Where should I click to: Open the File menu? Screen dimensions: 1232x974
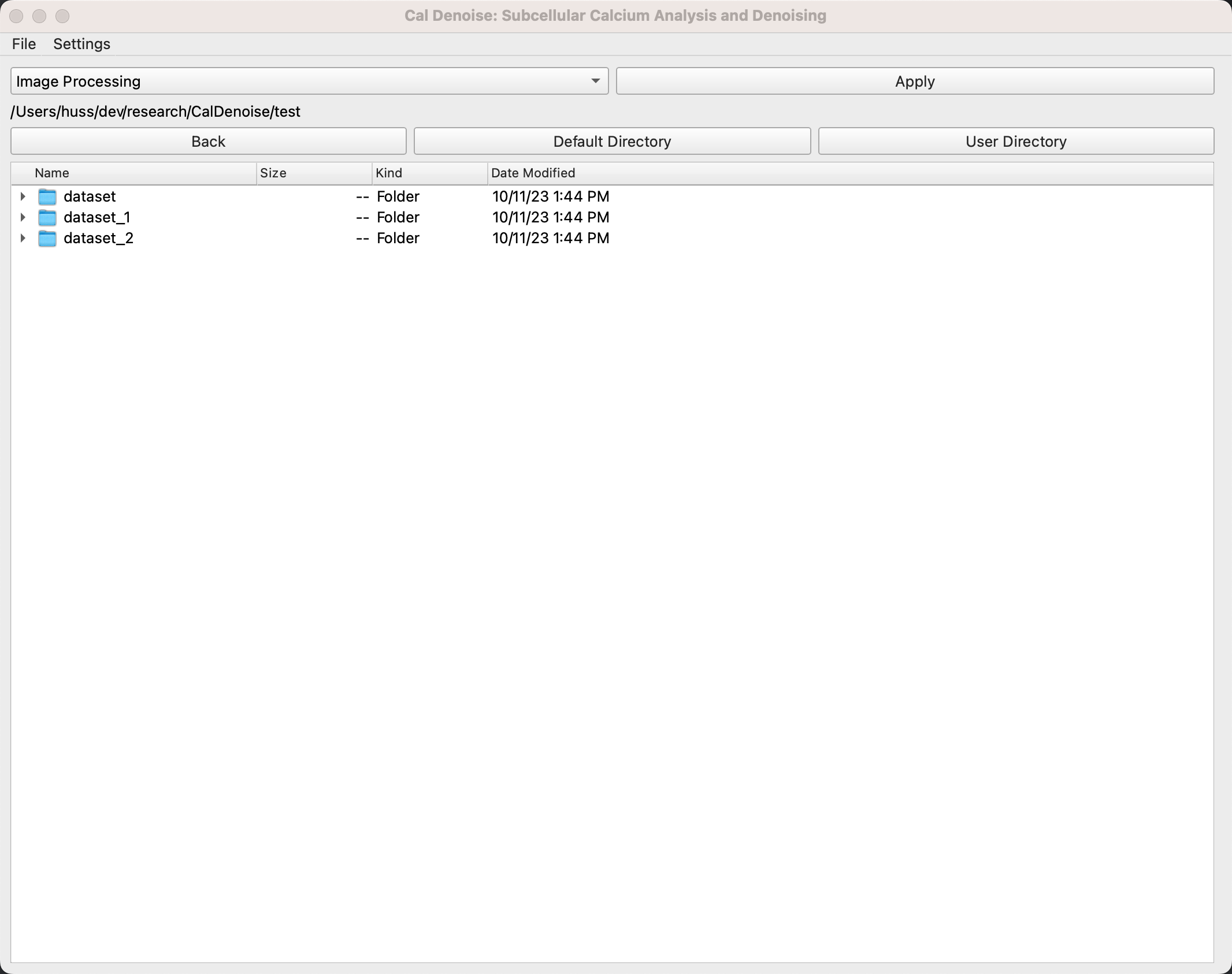pyautogui.click(x=24, y=44)
